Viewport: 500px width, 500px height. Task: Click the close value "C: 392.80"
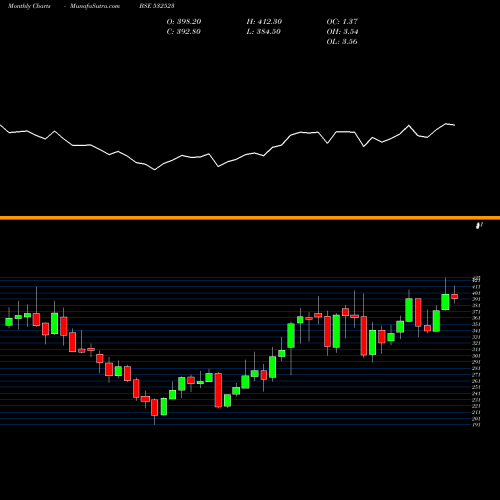(x=184, y=32)
